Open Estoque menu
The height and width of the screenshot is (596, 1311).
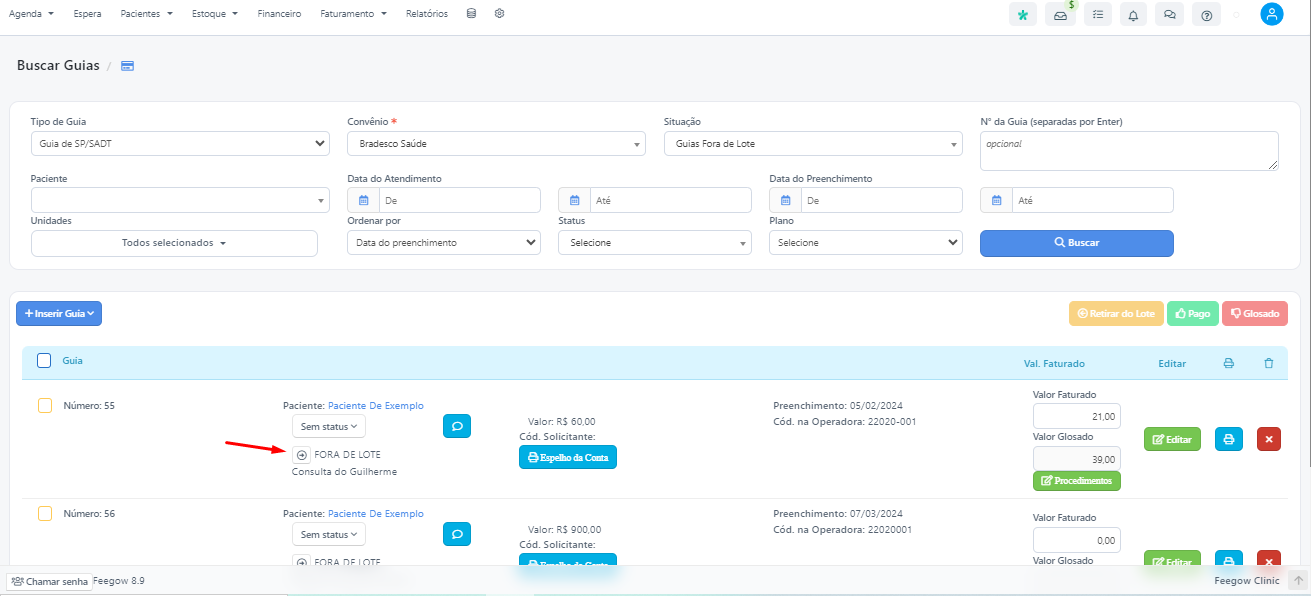pyautogui.click(x=215, y=14)
